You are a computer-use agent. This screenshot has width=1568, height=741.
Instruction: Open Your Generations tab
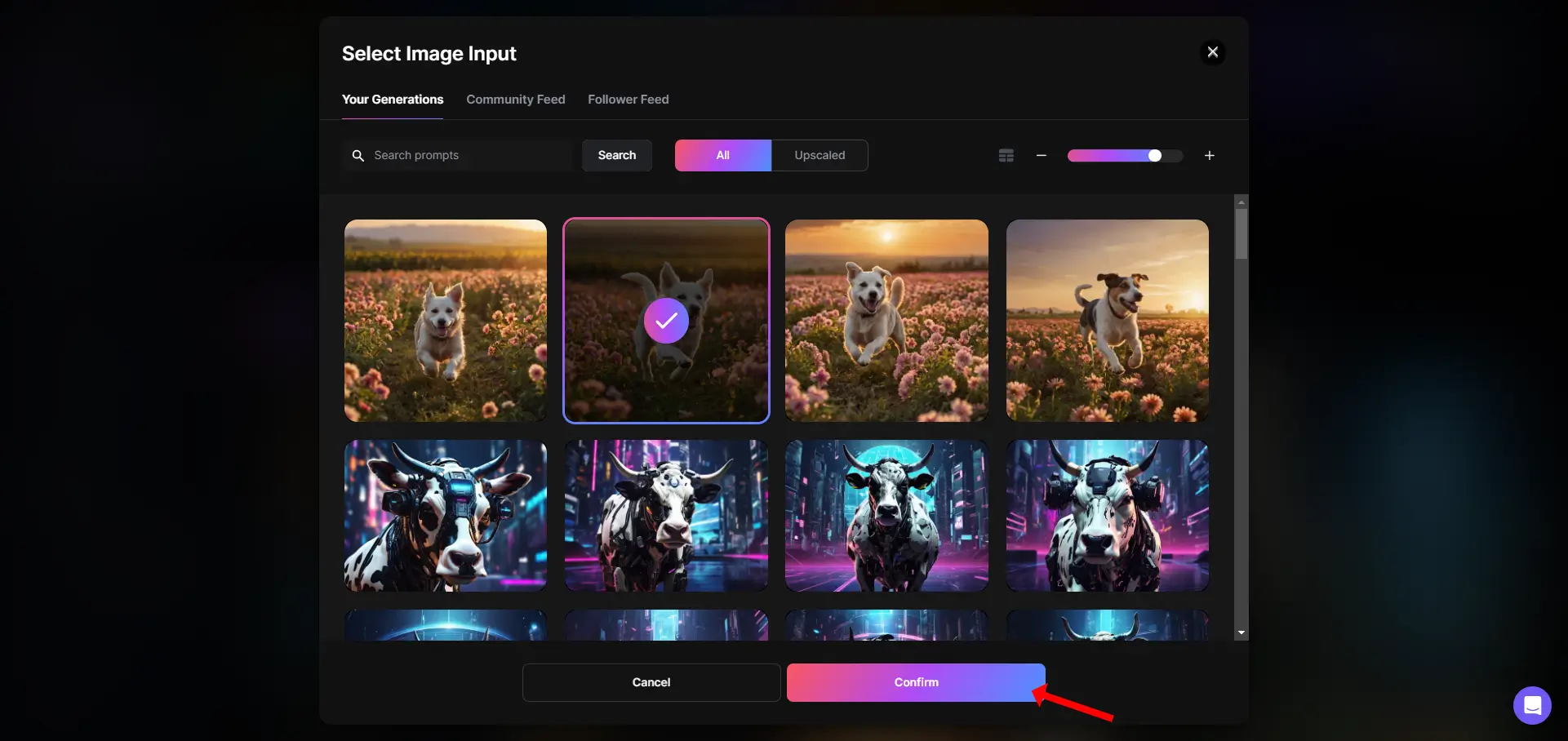point(393,100)
